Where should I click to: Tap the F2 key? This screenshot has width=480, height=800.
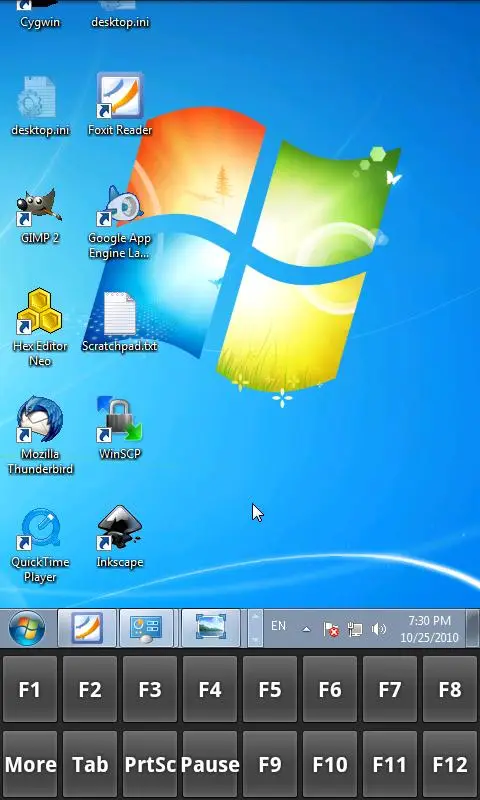pyautogui.click(x=90, y=689)
